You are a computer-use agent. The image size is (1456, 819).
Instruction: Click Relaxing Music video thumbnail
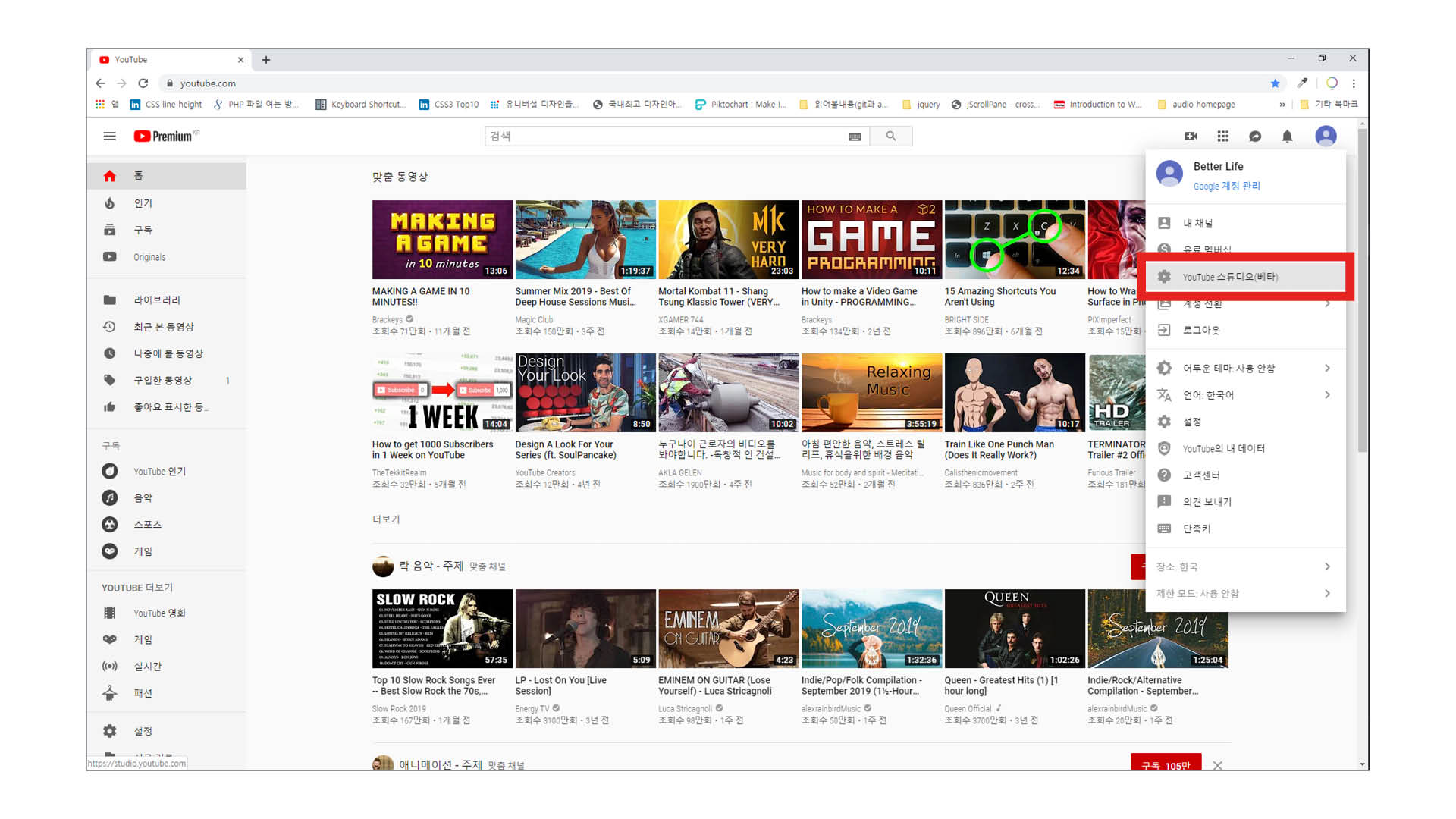(871, 393)
